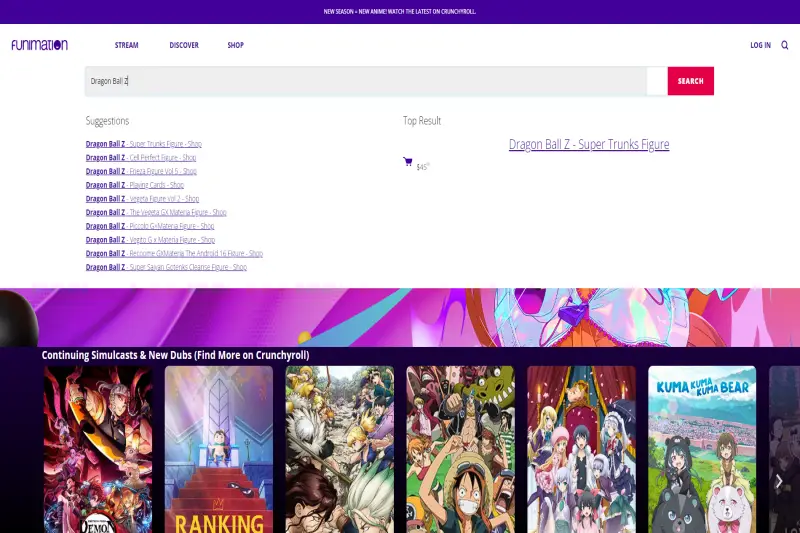Click the Crunchyroll new season top banner
800x533 pixels.
tap(400, 11)
